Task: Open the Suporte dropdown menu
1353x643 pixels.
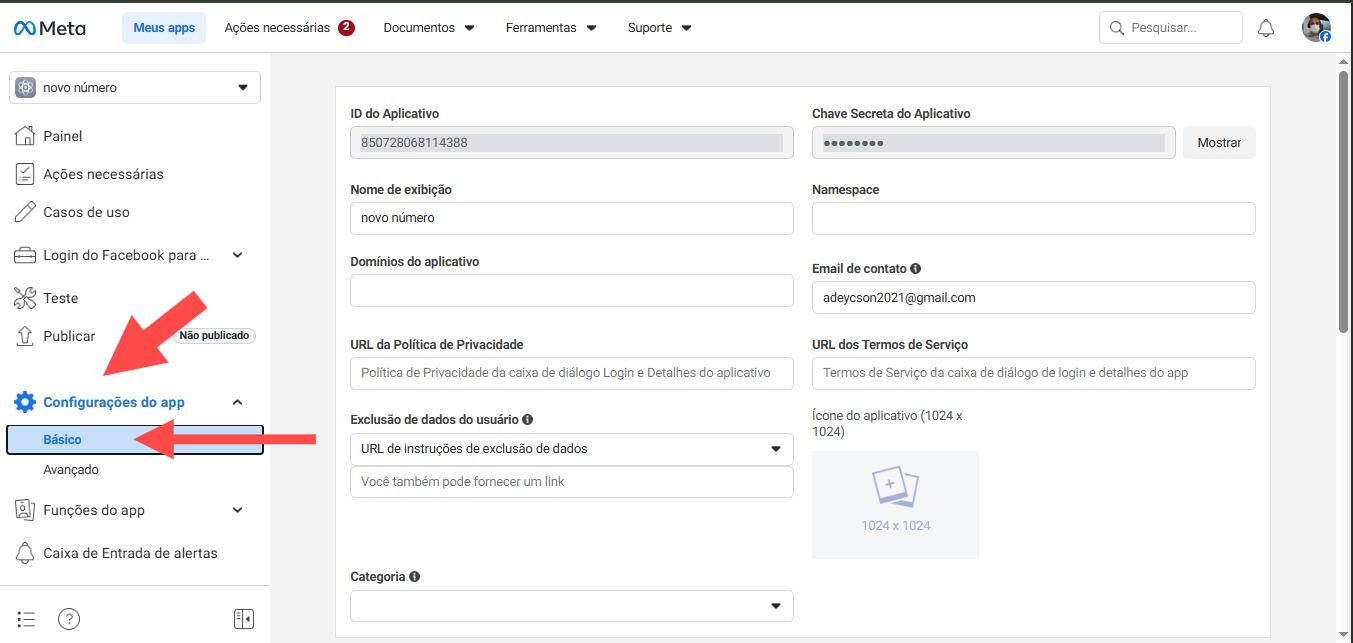Action: point(660,28)
